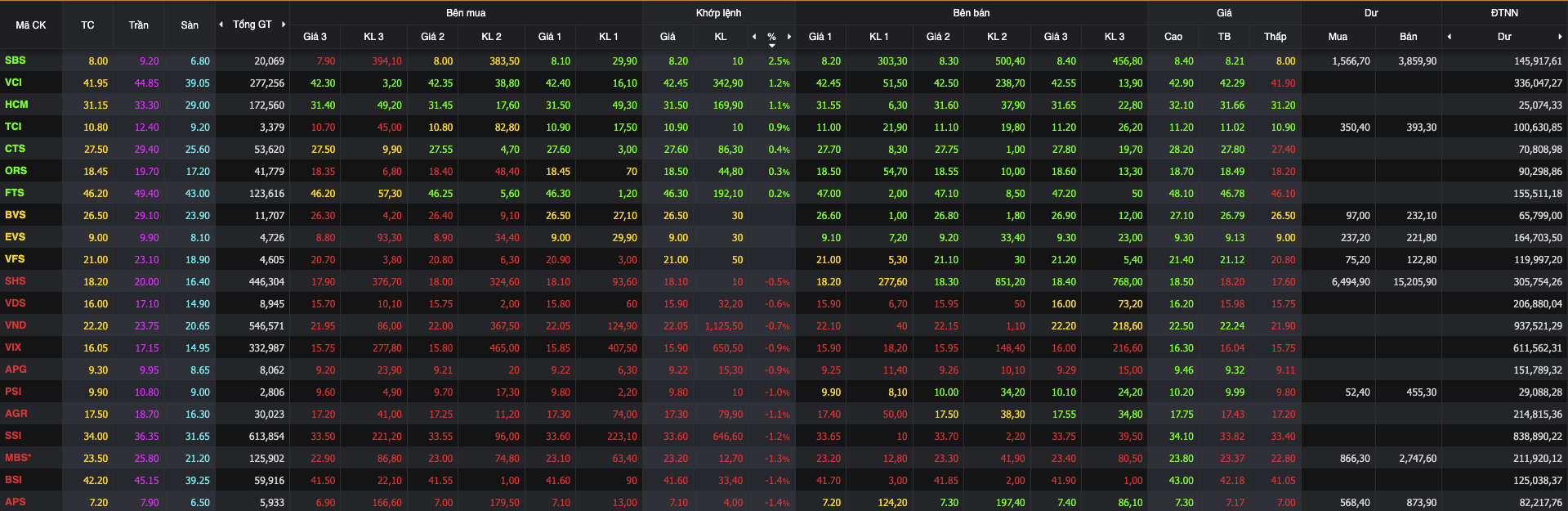Click the Trần column header
Screen dimensions: 1568x511
point(138,25)
